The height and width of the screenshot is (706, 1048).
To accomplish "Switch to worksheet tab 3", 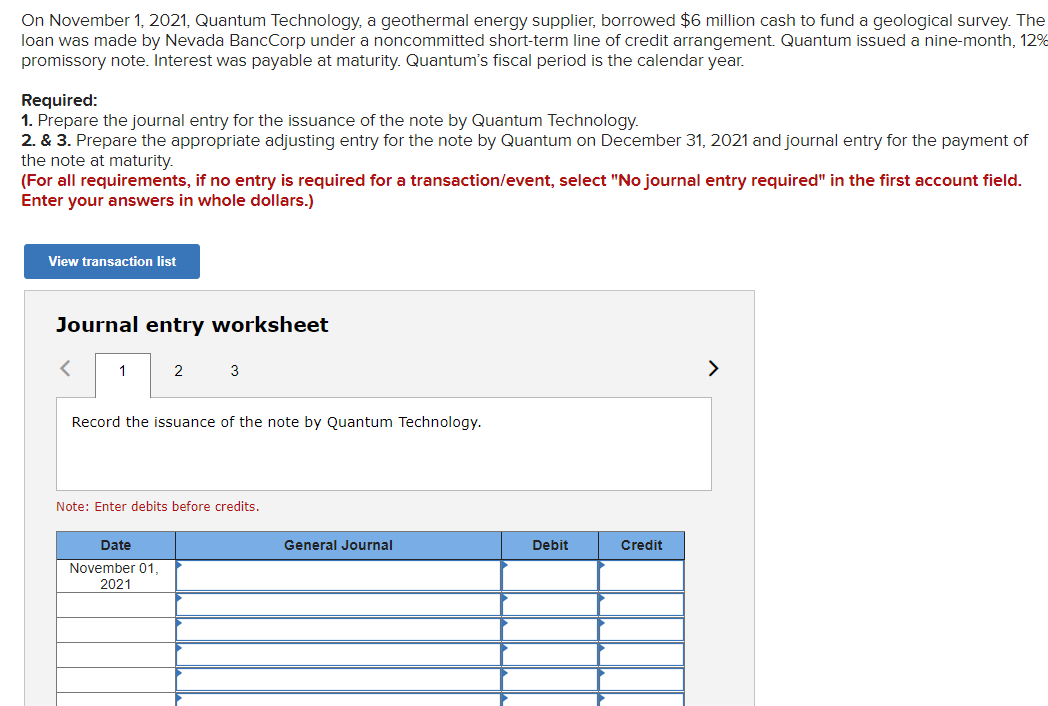I will coord(235,371).
